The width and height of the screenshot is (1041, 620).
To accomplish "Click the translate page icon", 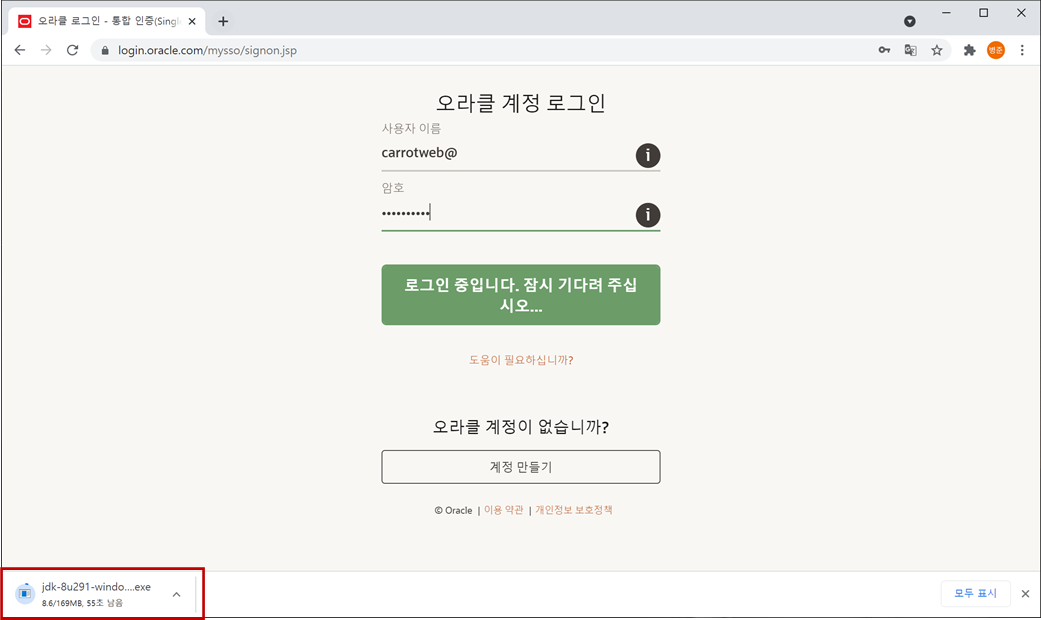I will click(x=910, y=50).
